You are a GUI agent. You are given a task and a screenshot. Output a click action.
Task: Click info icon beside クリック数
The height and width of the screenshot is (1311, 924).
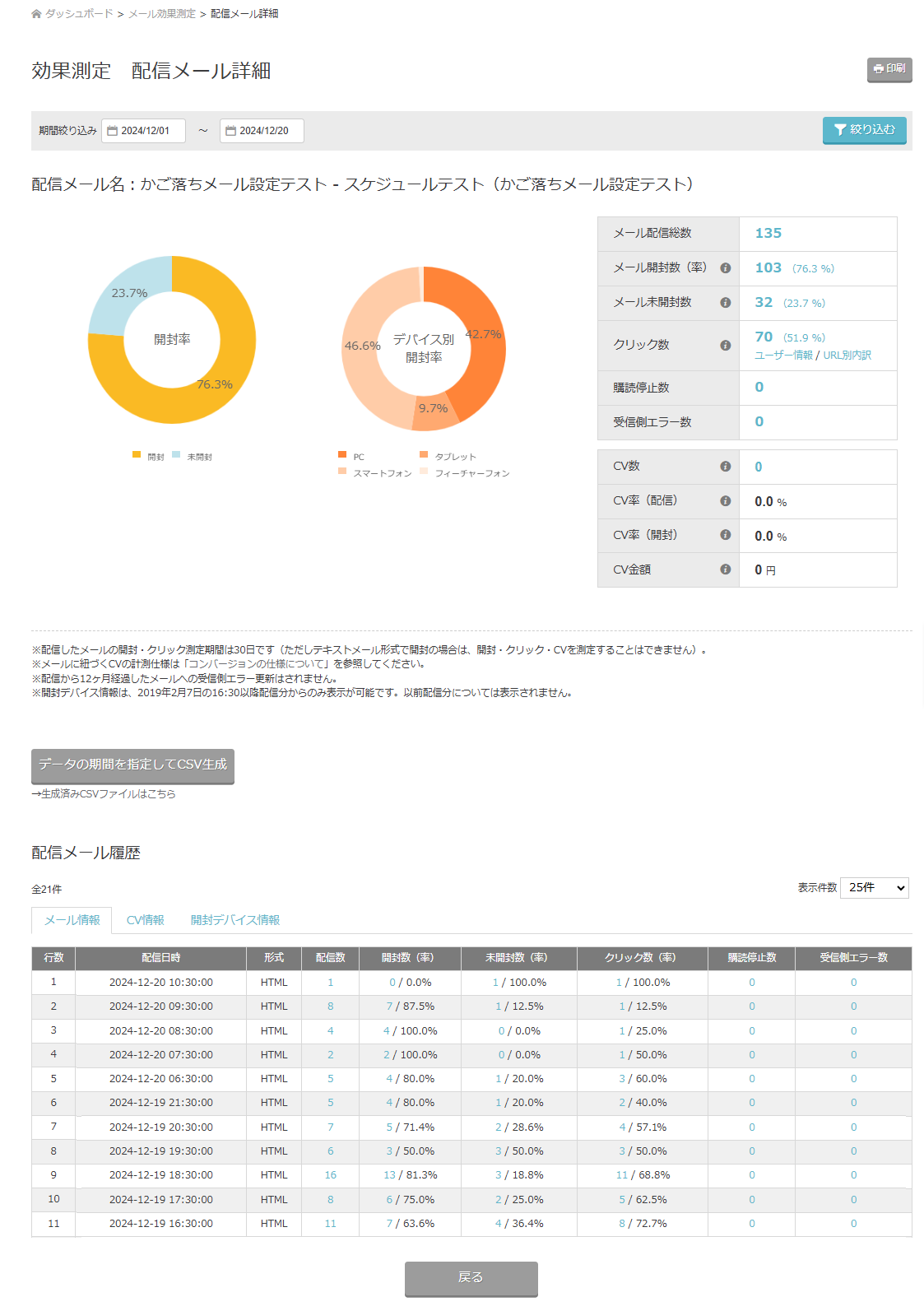[725, 346]
